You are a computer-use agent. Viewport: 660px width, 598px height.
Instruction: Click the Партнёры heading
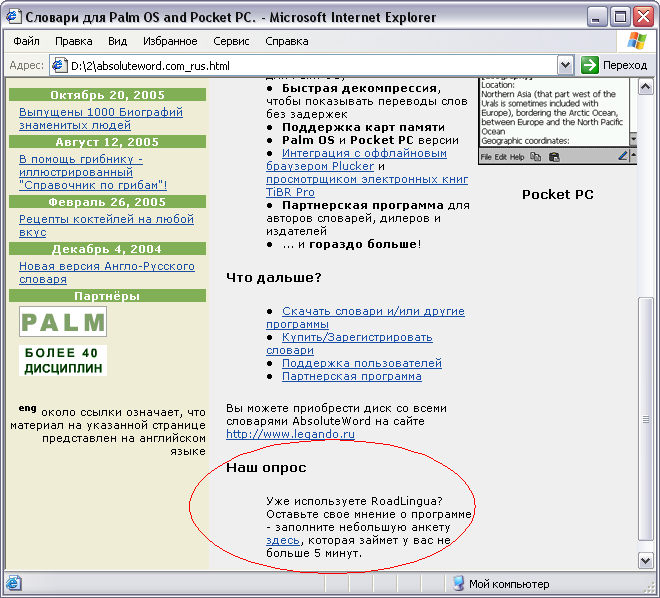coord(107,296)
